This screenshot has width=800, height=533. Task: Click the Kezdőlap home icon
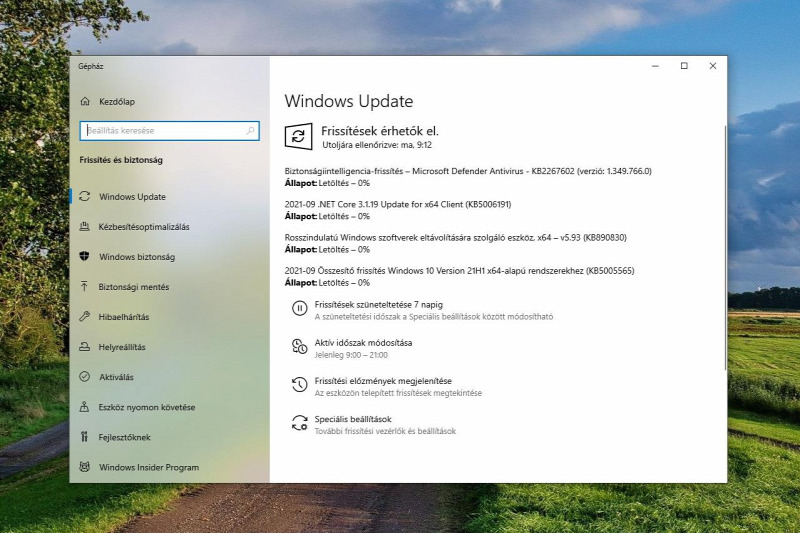(85, 101)
